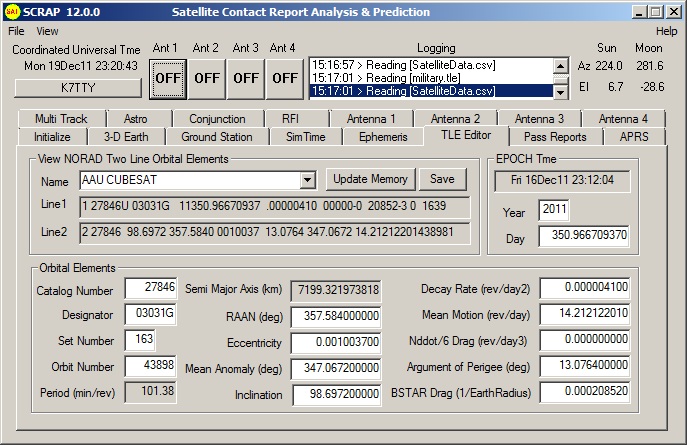Minimize the SCRAP window
687x445 pixels.
click(x=639, y=12)
